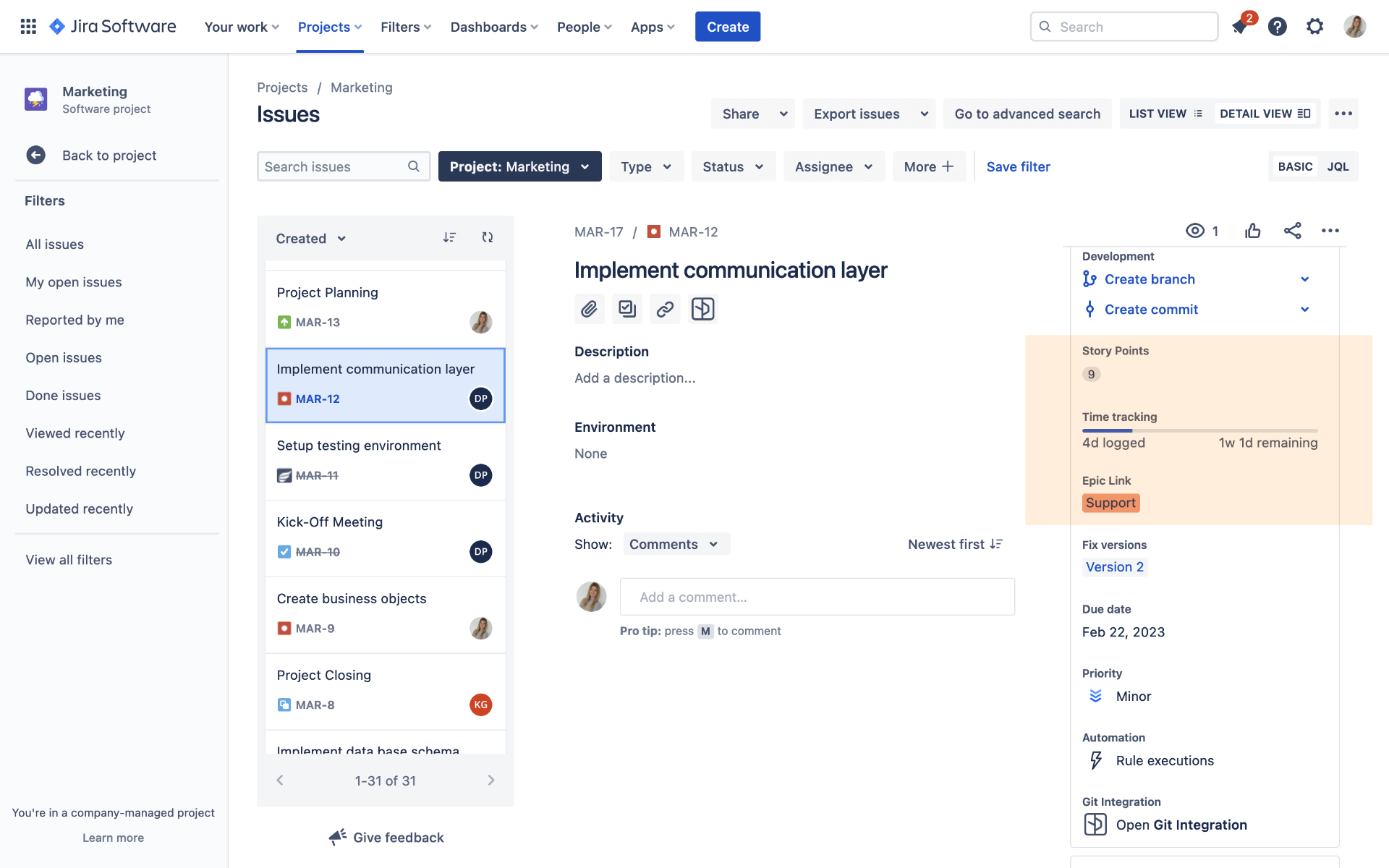Switch search mode to JQL

pyautogui.click(x=1338, y=166)
